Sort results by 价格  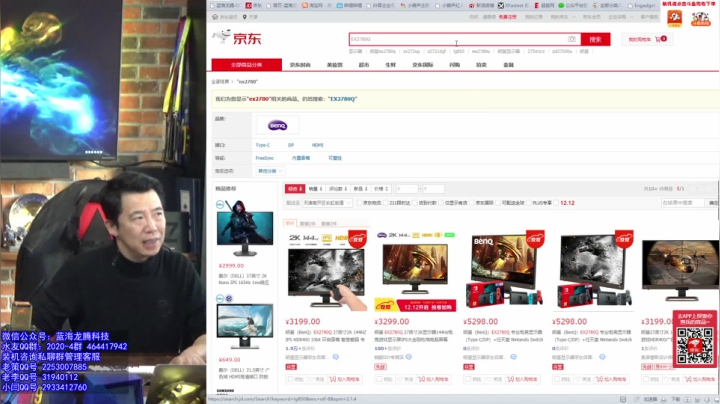pyautogui.click(x=381, y=189)
